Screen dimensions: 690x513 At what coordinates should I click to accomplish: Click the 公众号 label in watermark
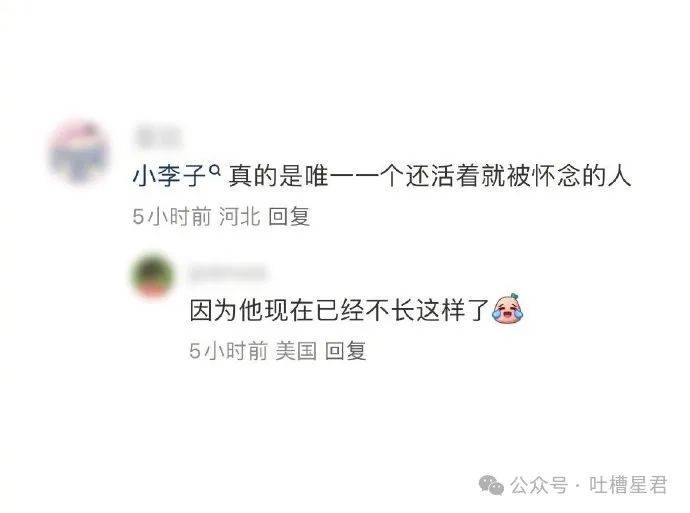pyautogui.click(x=540, y=485)
